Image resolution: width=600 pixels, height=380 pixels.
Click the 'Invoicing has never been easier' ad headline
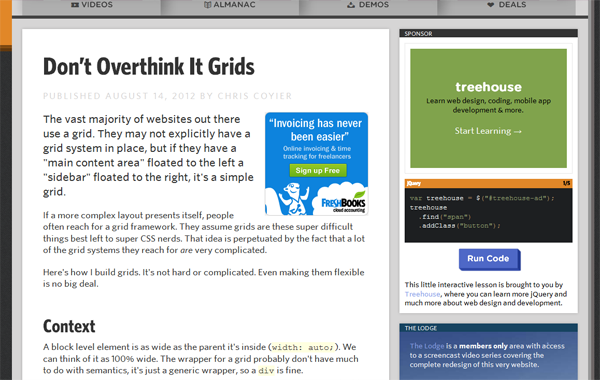point(316,130)
